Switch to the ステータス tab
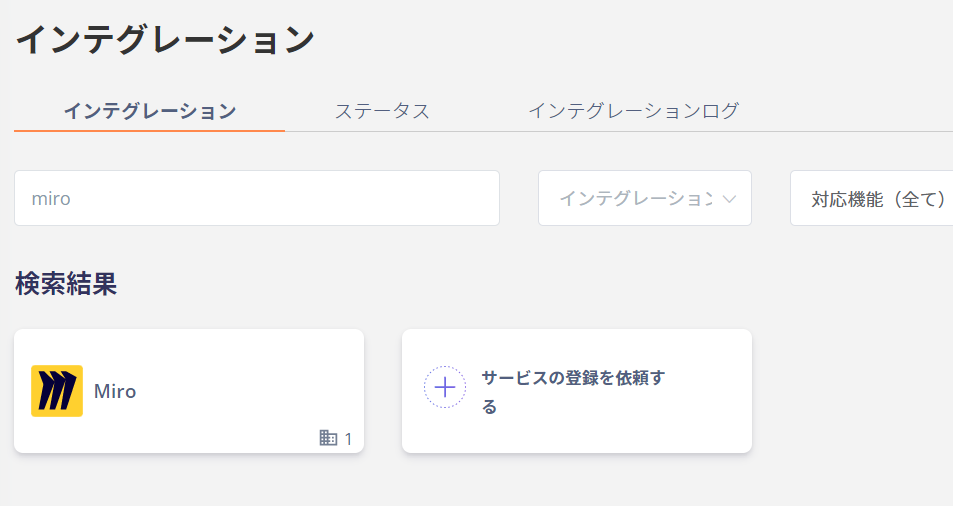 click(382, 111)
